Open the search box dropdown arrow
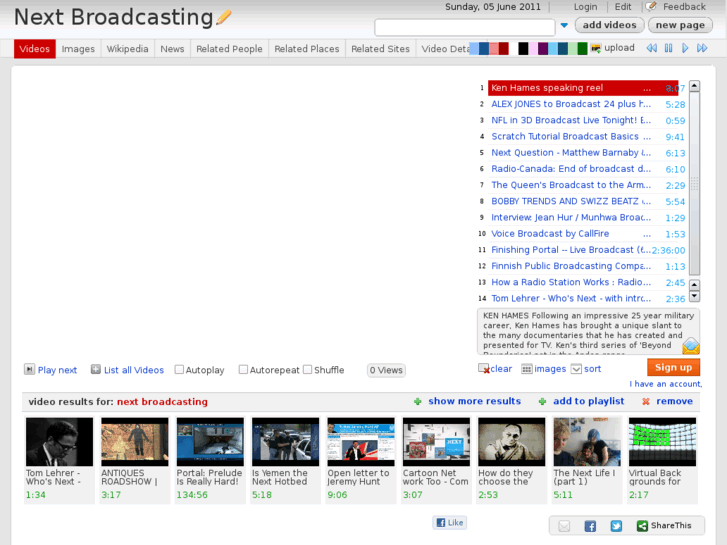Image resolution: width=727 pixels, height=545 pixels. coord(564,26)
